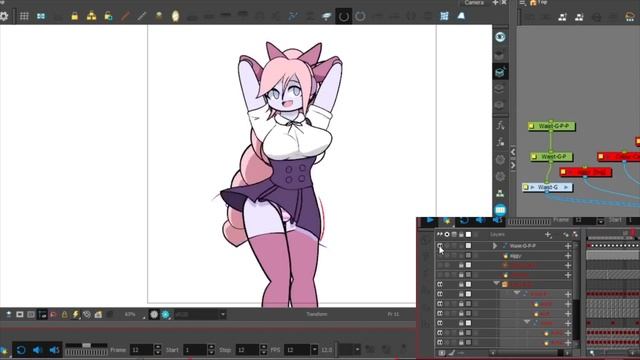640x360 pixels.
Task: Collapse the orange group layer arrow
Action: click(496, 283)
